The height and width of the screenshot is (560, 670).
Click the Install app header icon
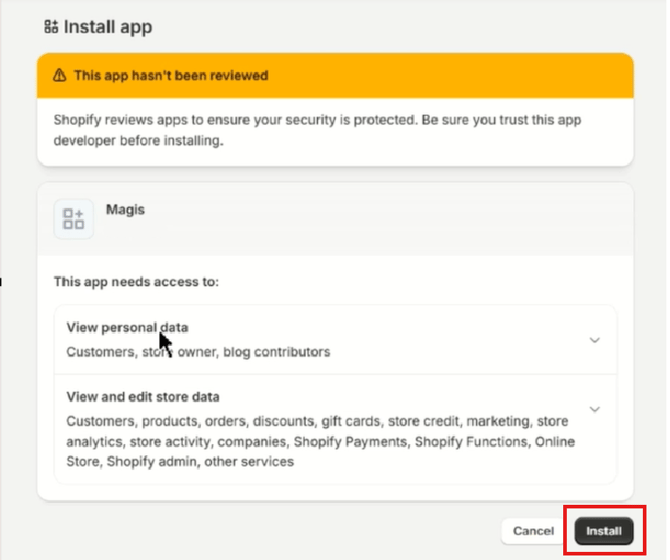51,27
